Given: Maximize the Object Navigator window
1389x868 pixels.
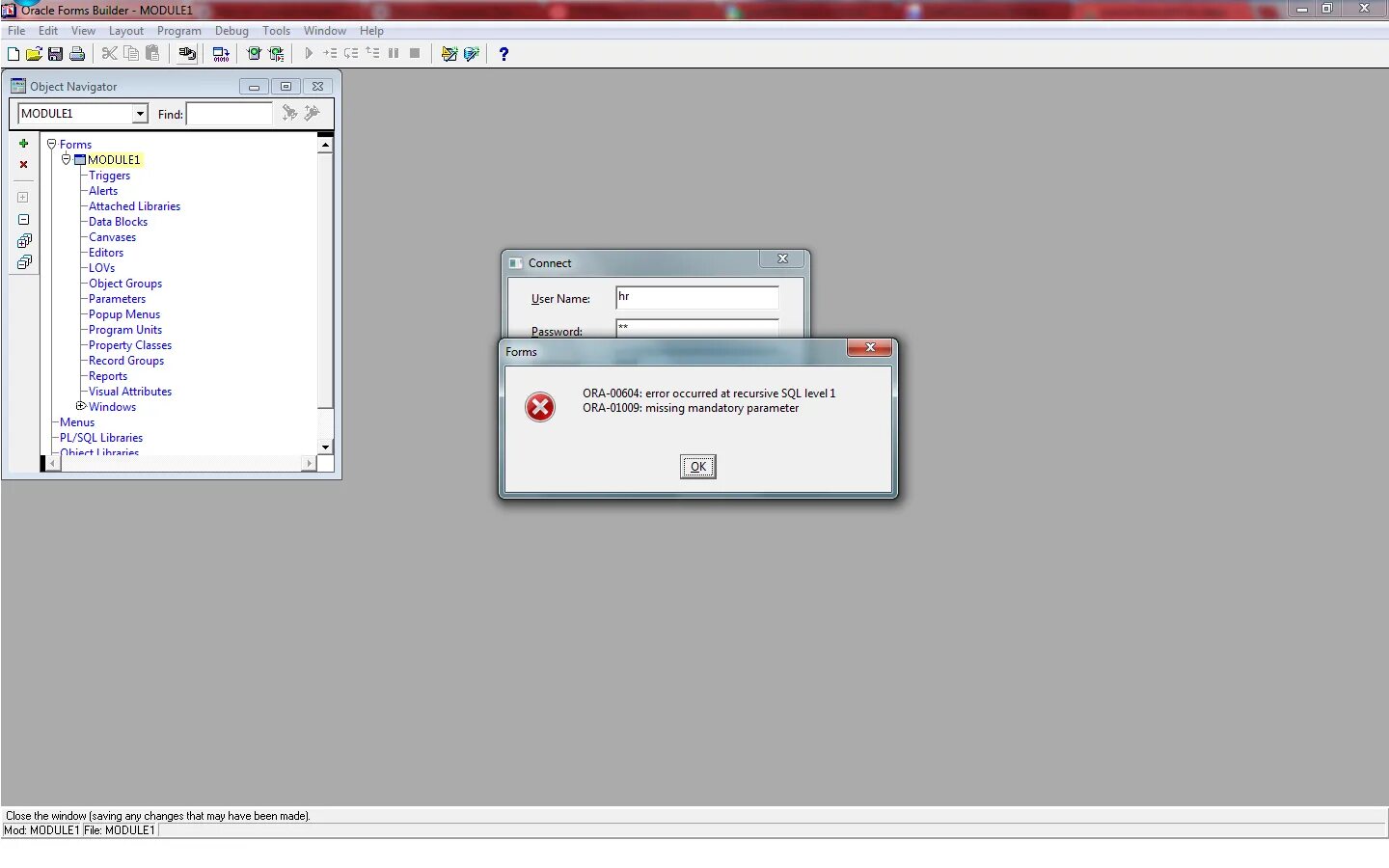Looking at the screenshot, I should tap(286, 87).
